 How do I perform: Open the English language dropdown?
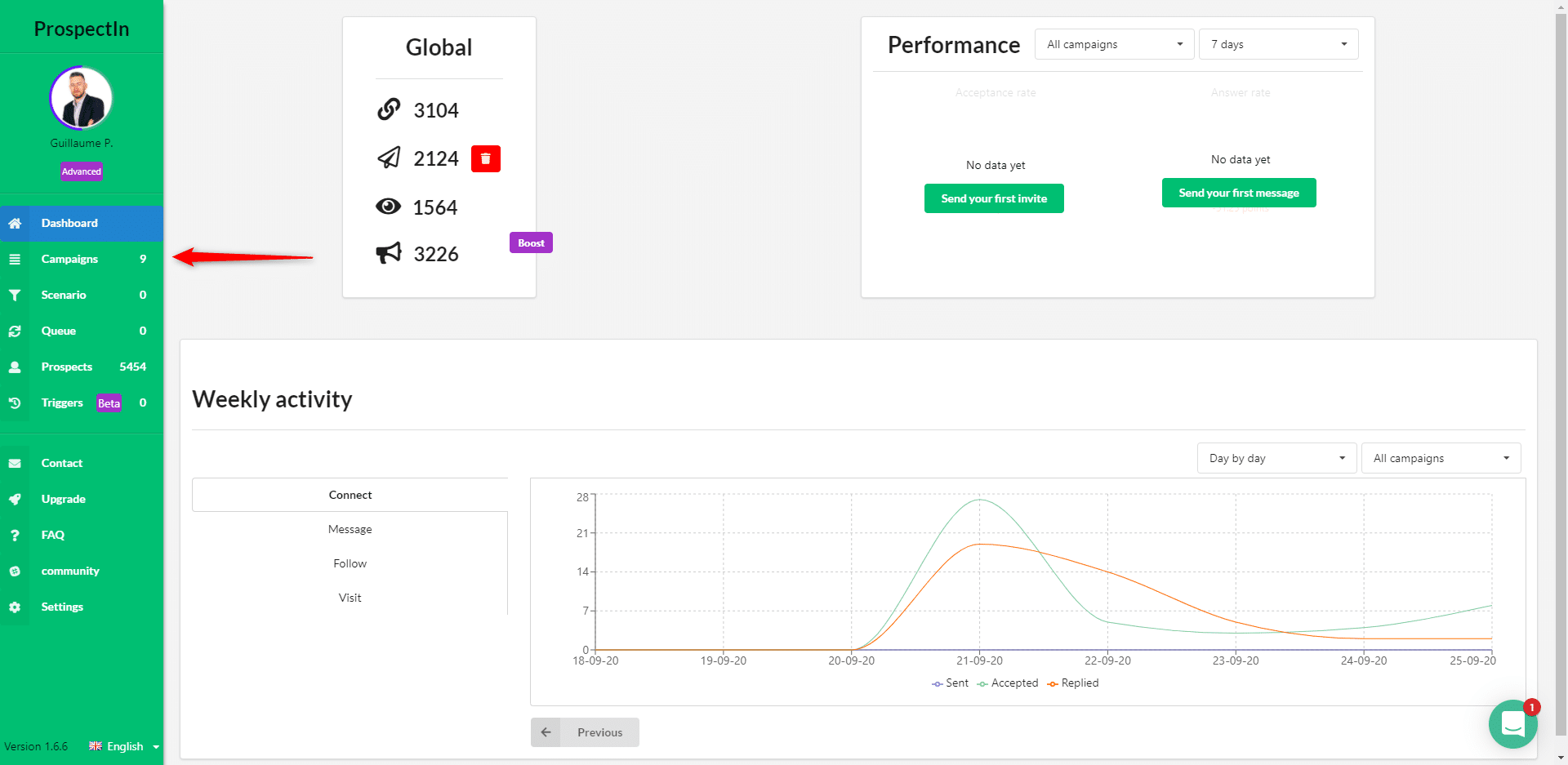point(124,746)
